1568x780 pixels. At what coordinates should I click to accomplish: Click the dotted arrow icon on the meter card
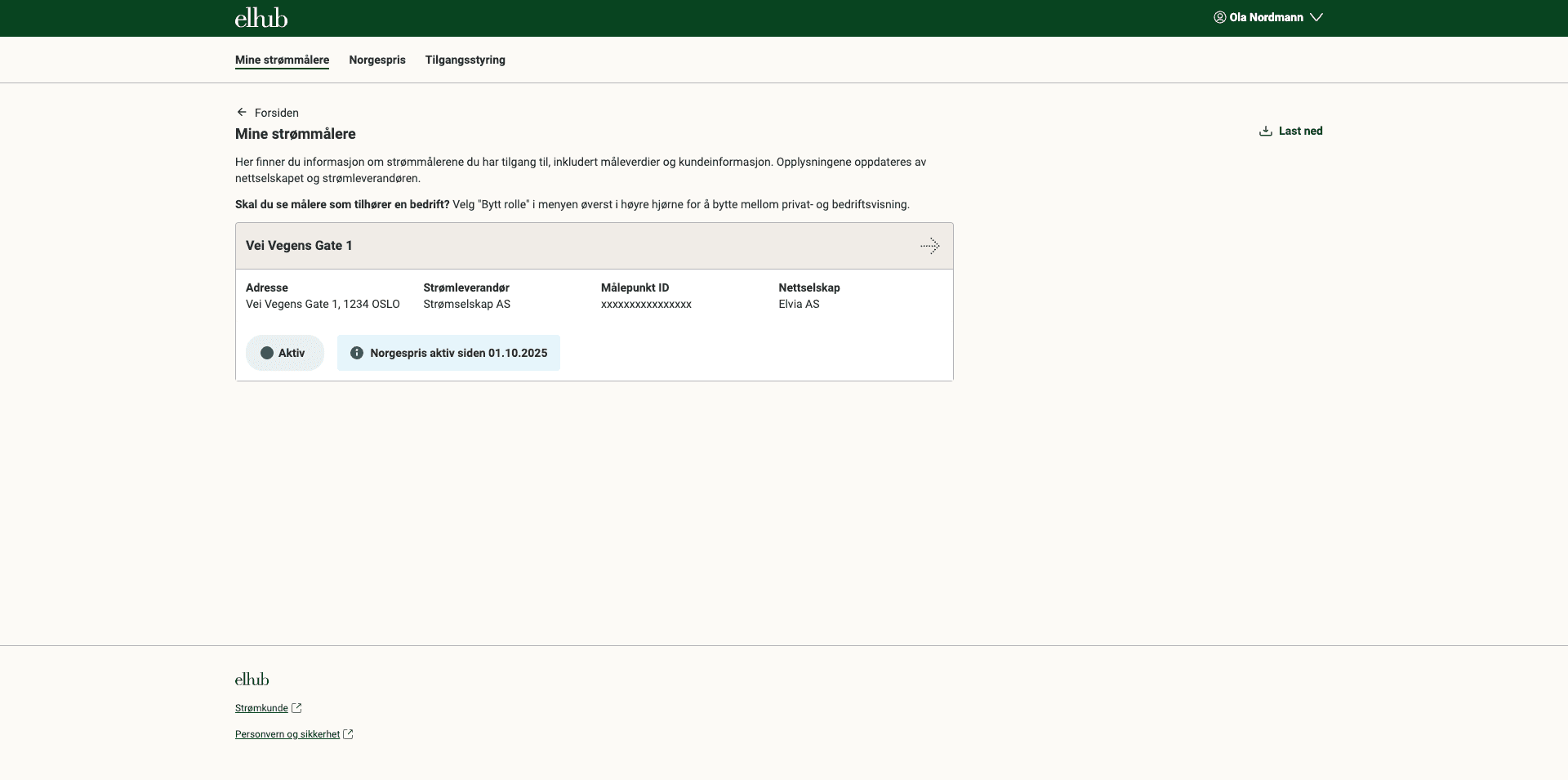pos(929,246)
